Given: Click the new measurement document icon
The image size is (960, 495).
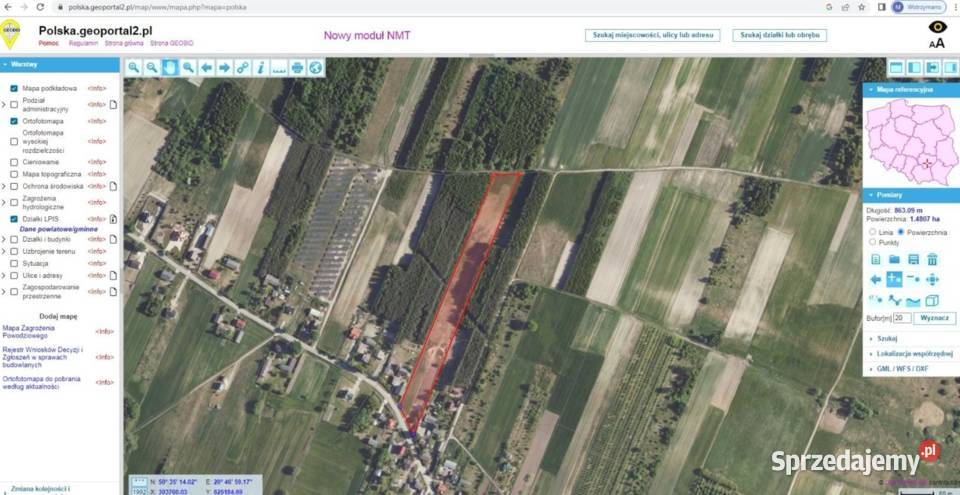Looking at the screenshot, I should coord(876,259).
